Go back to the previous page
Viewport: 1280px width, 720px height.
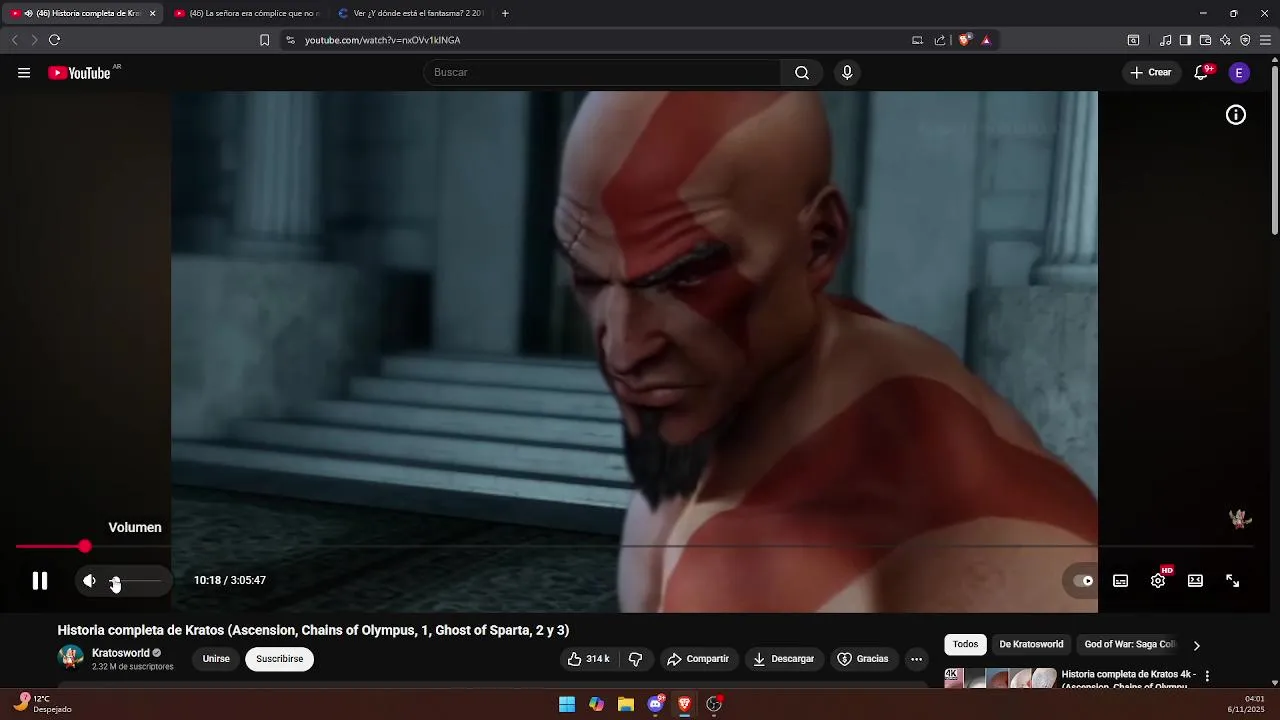coord(14,40)
